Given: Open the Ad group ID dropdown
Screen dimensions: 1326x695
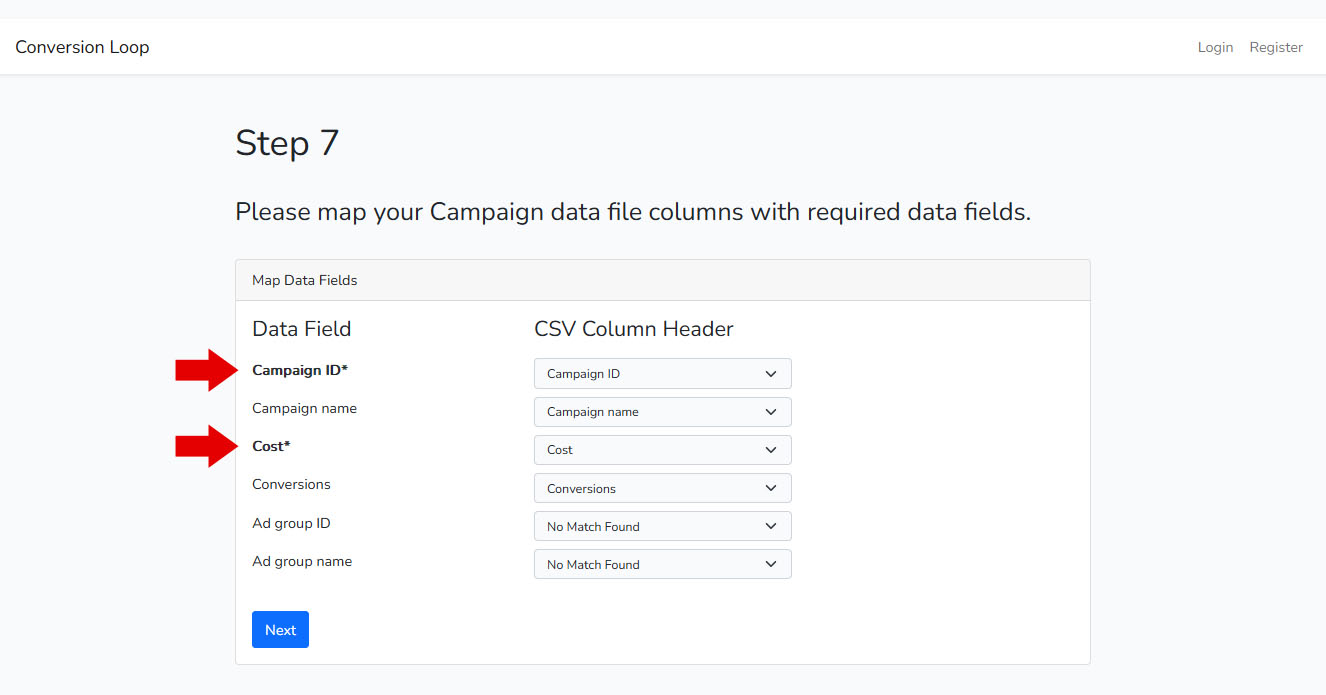Looking at the screenshot, I should coord(662,526).
